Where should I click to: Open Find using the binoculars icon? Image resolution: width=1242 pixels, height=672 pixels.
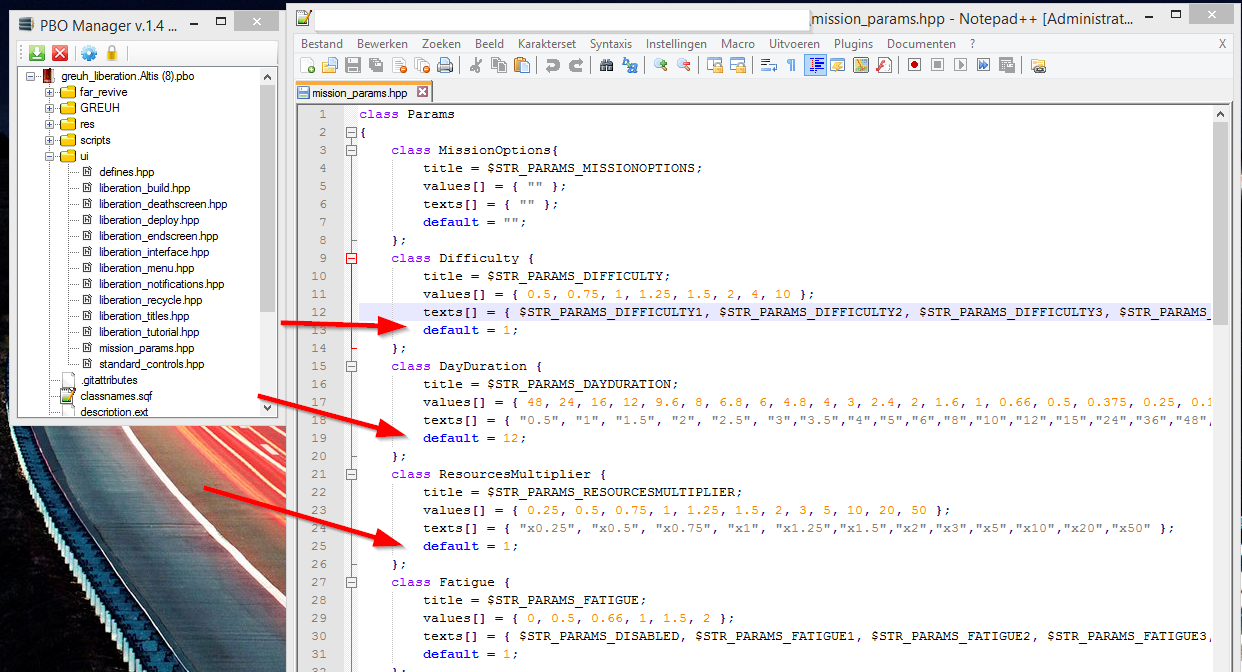[x=607, y=65]
